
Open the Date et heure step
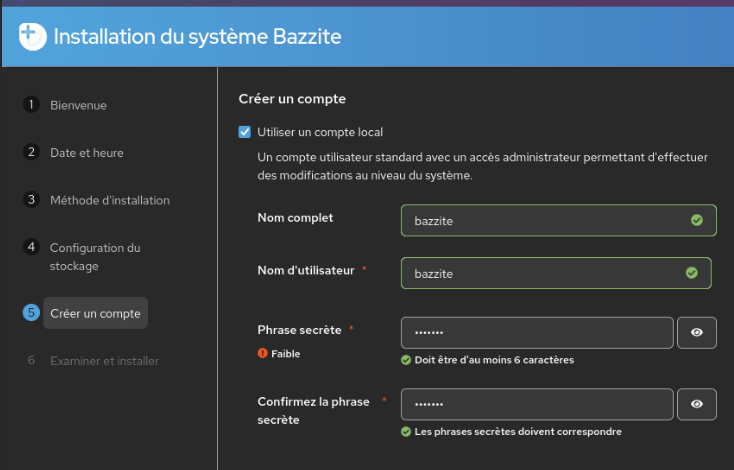coord(87,153)
